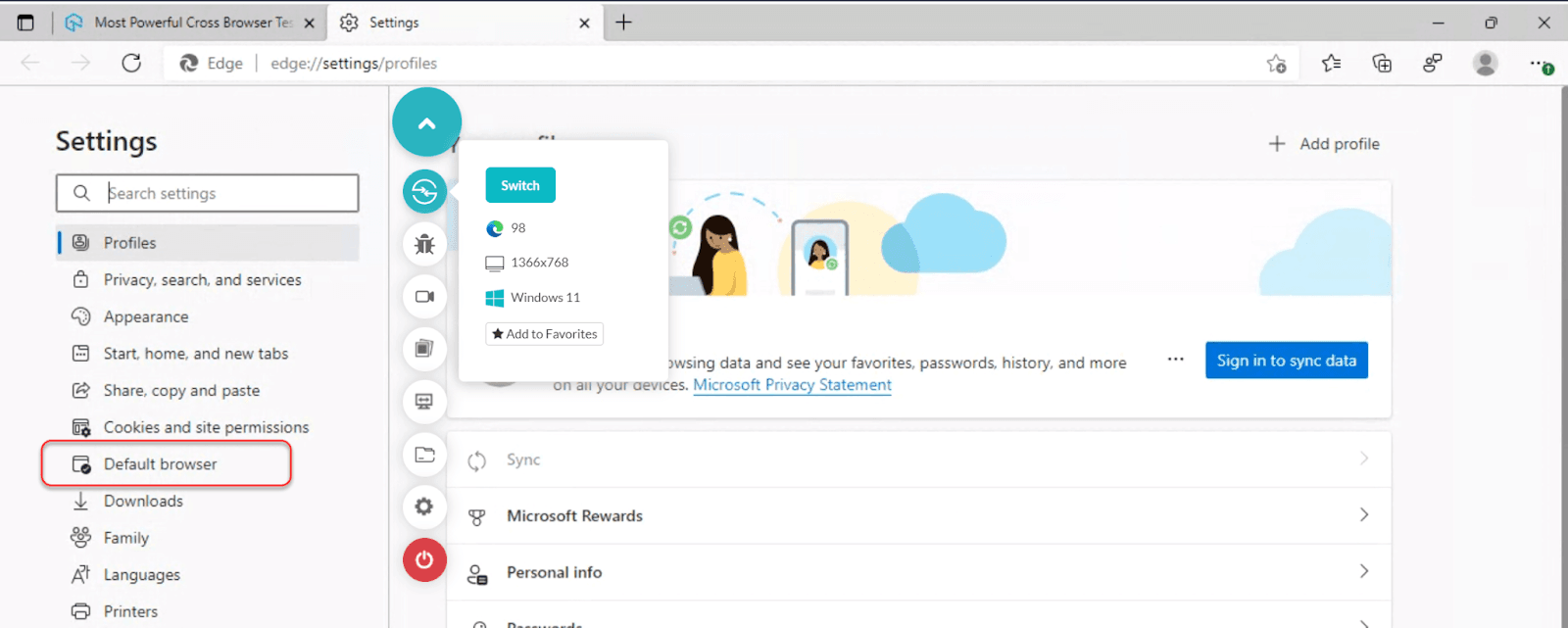Open Appearance settings
This screenshot has width=1568, height=628.
click(208, 316)
